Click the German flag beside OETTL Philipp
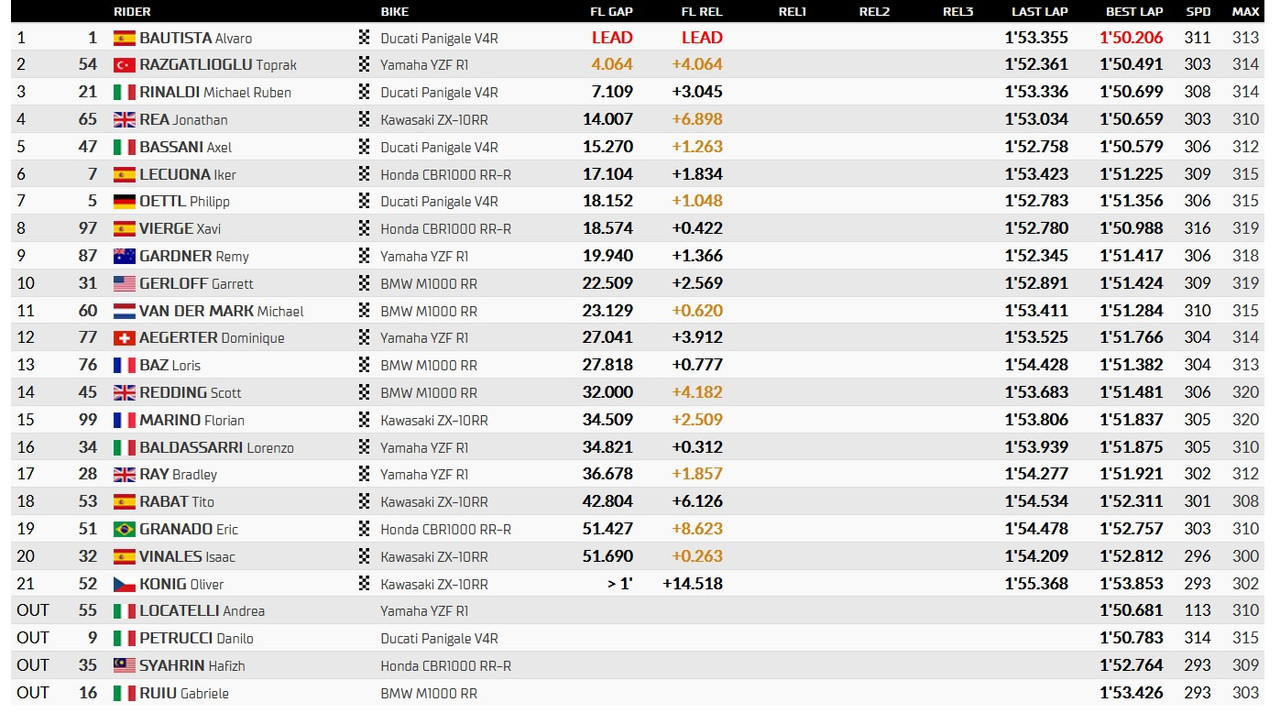The height and width of the screenshot is (715, 1280). (x=124, y=201)
